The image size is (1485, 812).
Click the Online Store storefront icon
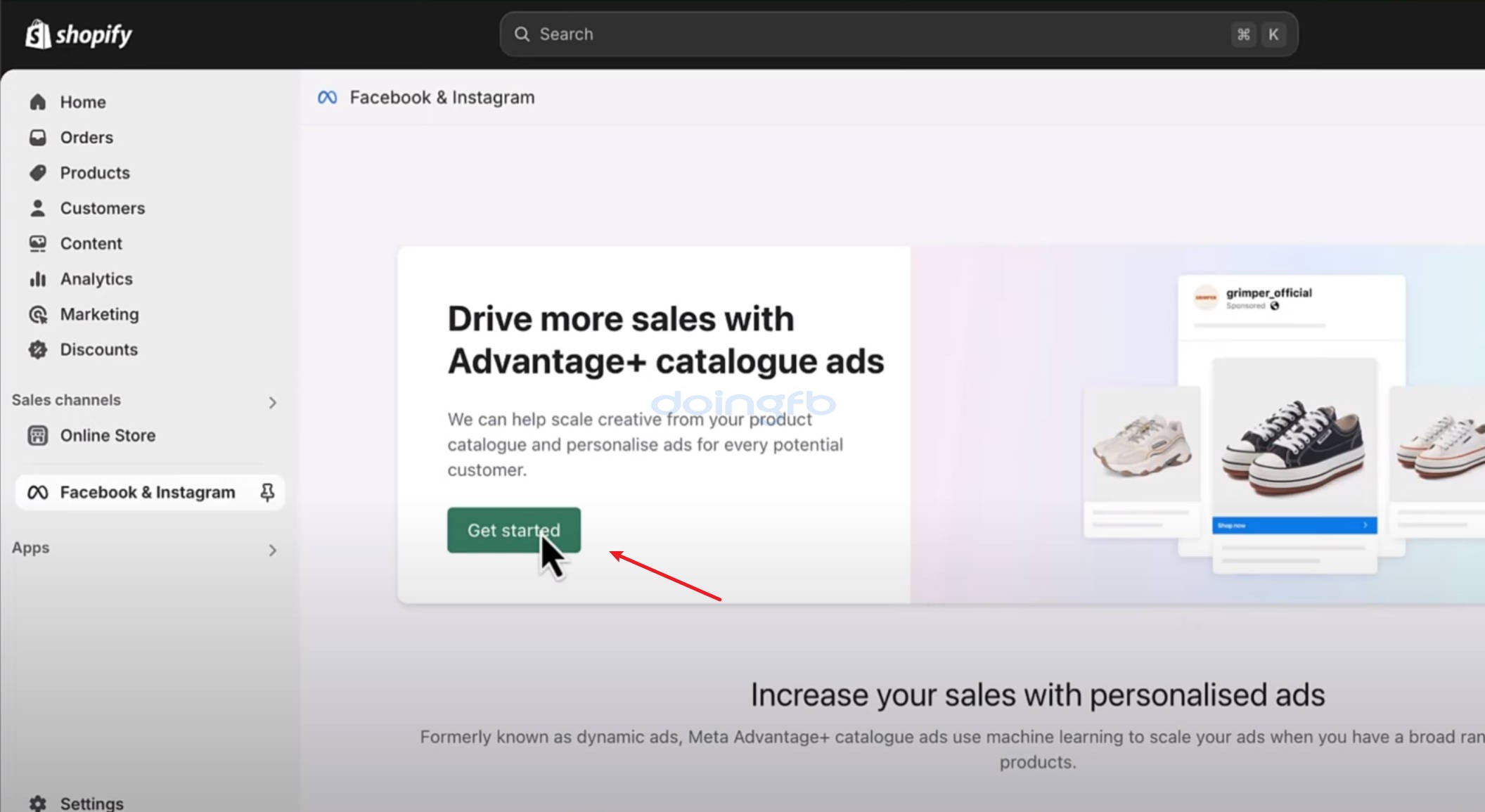38,436
